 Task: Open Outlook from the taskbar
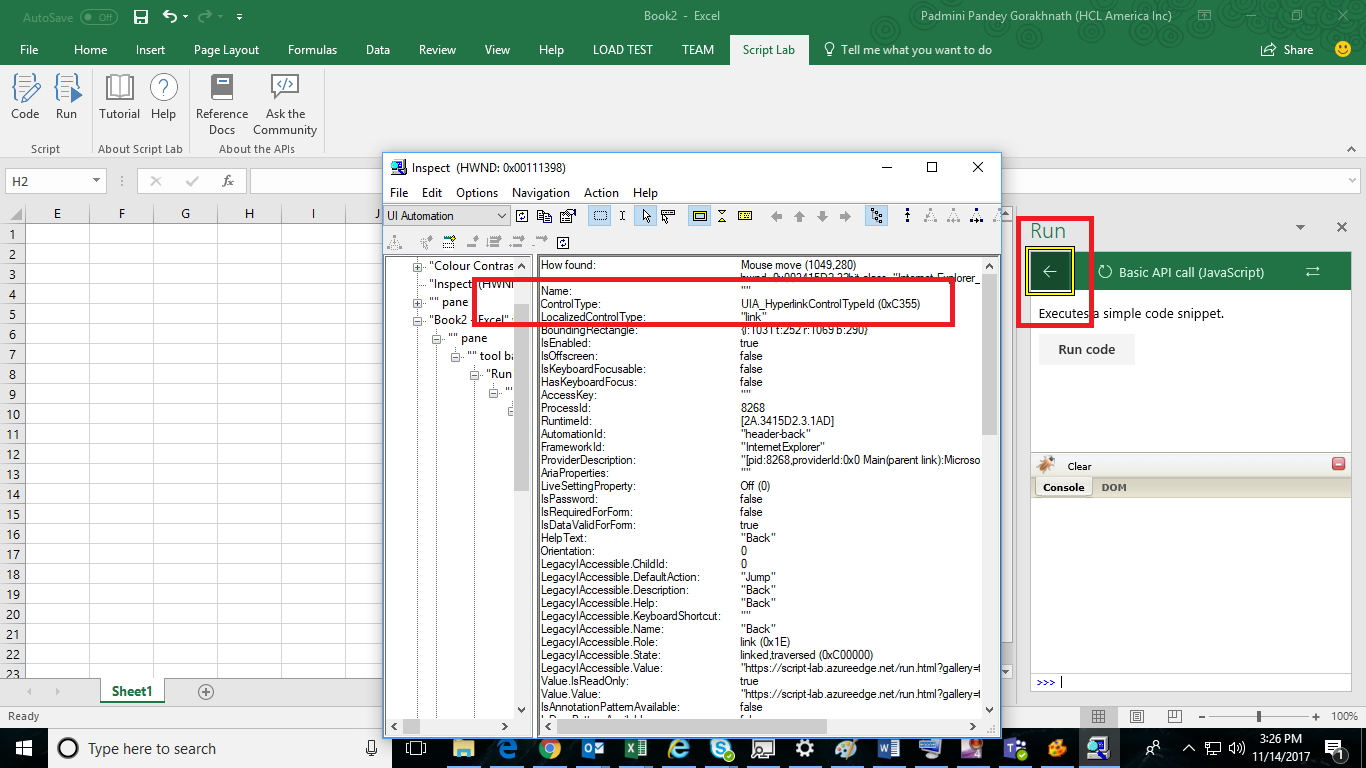pyautogui.click(x=592, y=748)
